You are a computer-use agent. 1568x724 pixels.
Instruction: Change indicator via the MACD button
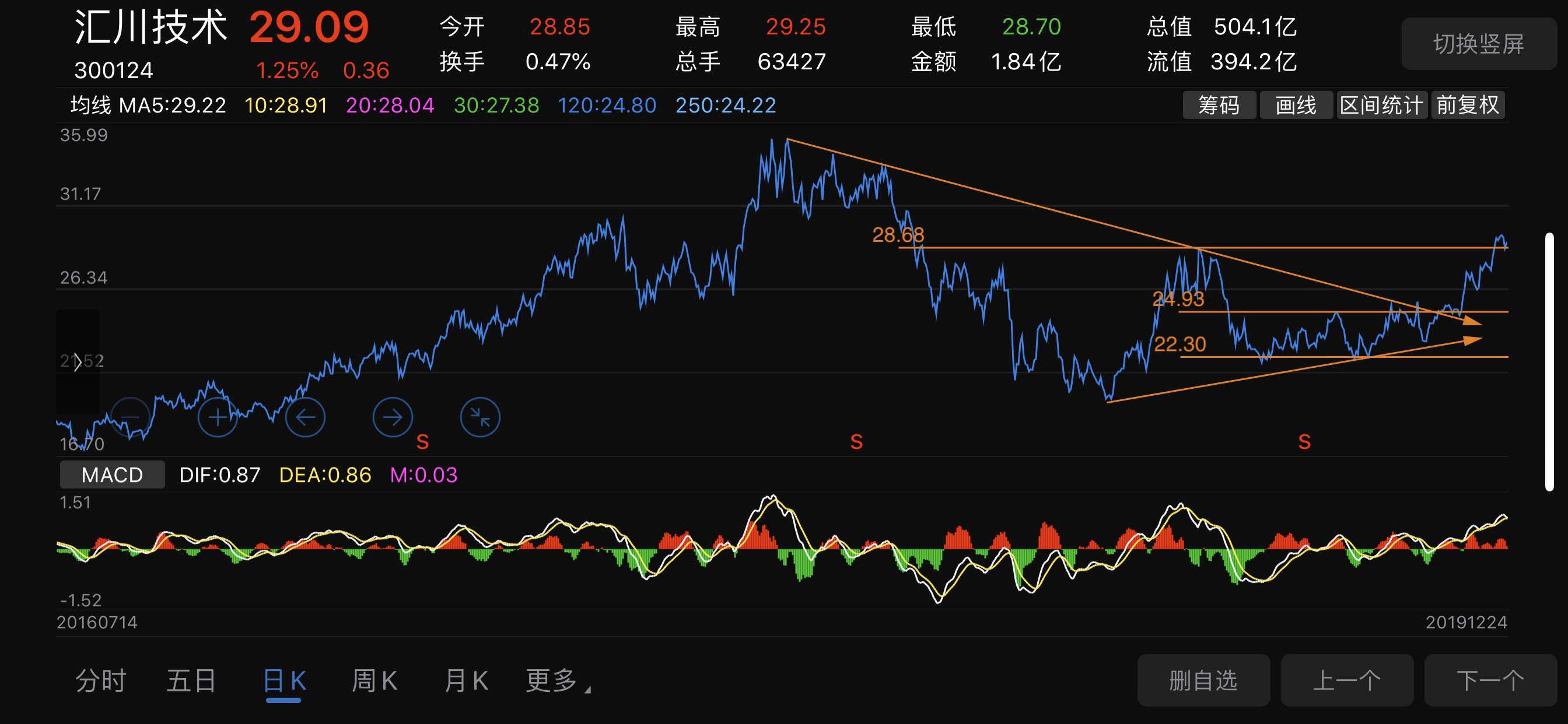[x=112, y=475]
